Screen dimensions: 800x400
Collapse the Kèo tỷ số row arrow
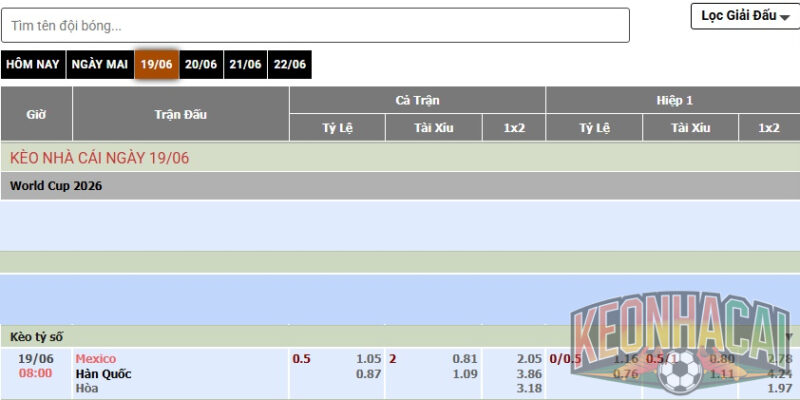[x=789, y=337]
